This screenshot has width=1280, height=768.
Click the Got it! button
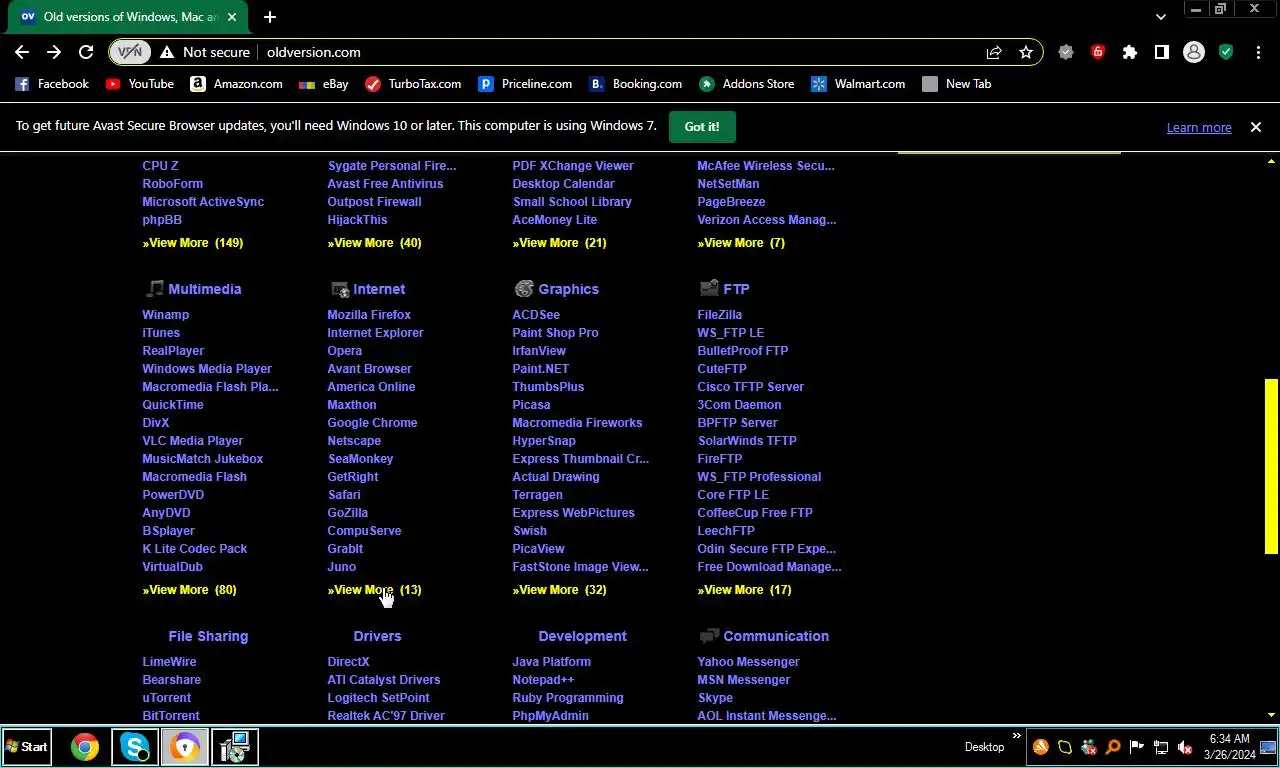702,127
